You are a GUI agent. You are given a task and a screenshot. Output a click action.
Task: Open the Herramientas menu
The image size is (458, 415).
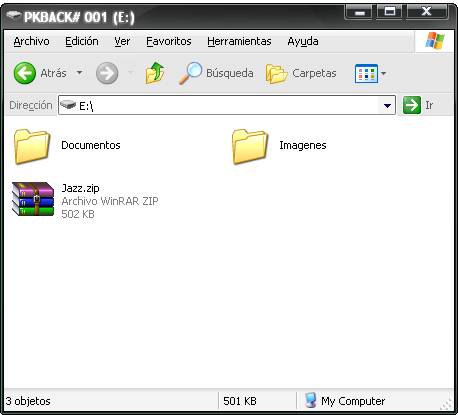click(239, 41)
